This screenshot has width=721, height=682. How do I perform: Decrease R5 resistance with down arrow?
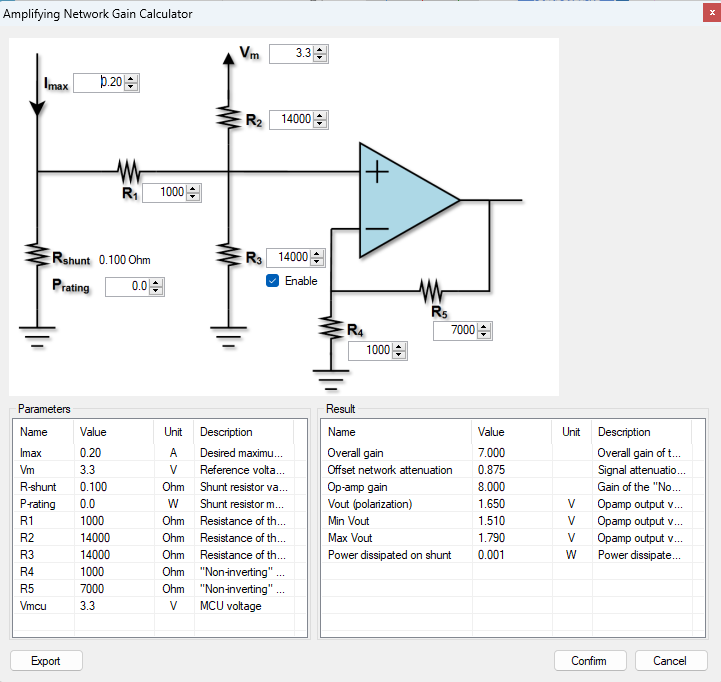click(x=485, y=335)
